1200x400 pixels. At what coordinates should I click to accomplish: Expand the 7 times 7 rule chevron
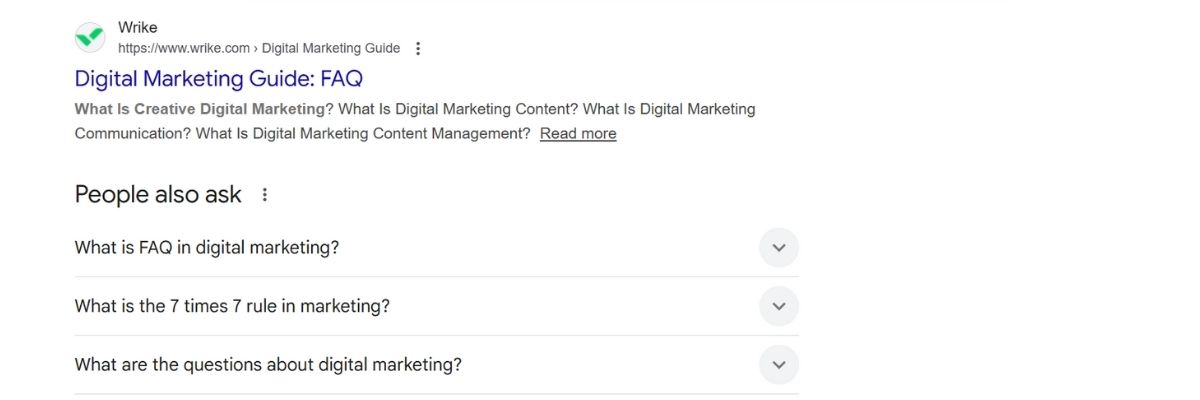[x=779, y=306]
